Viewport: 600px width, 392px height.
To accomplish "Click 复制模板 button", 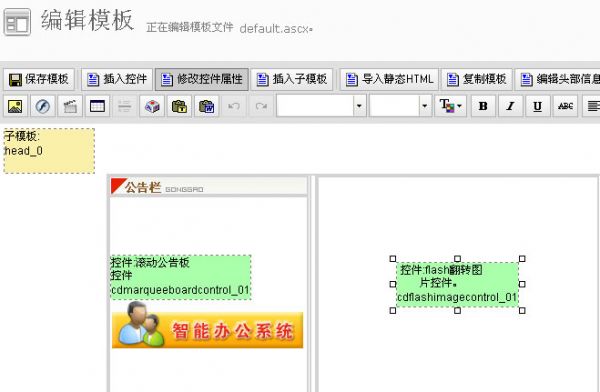I will (x=476, y=79).
